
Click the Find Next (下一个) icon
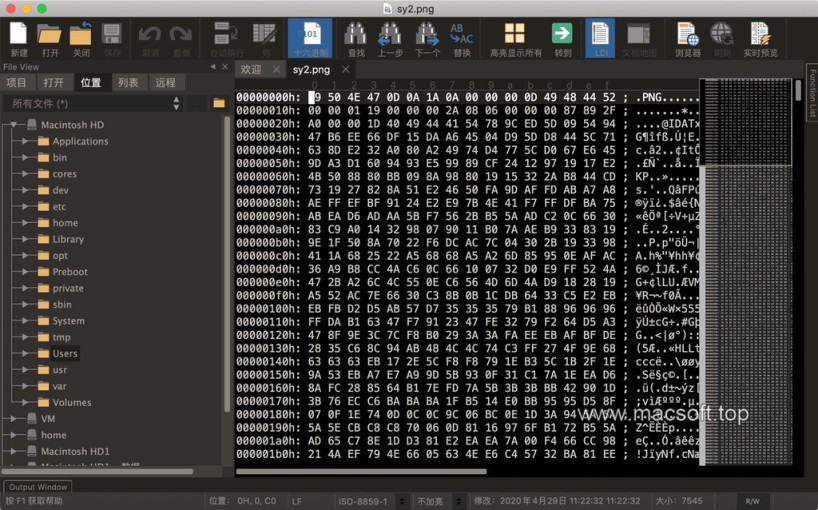(427, 37)
